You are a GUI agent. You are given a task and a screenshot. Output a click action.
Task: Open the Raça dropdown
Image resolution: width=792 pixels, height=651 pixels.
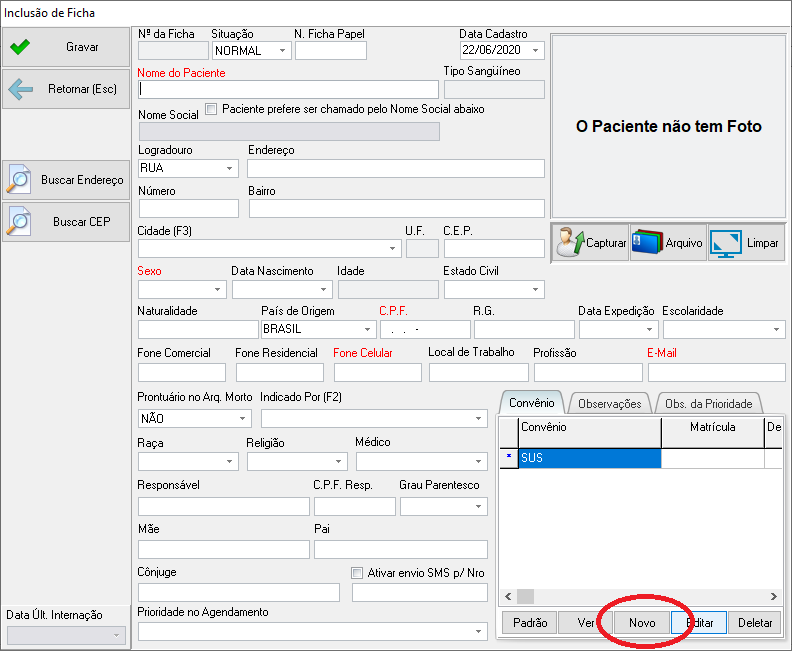tap(229, 461)
